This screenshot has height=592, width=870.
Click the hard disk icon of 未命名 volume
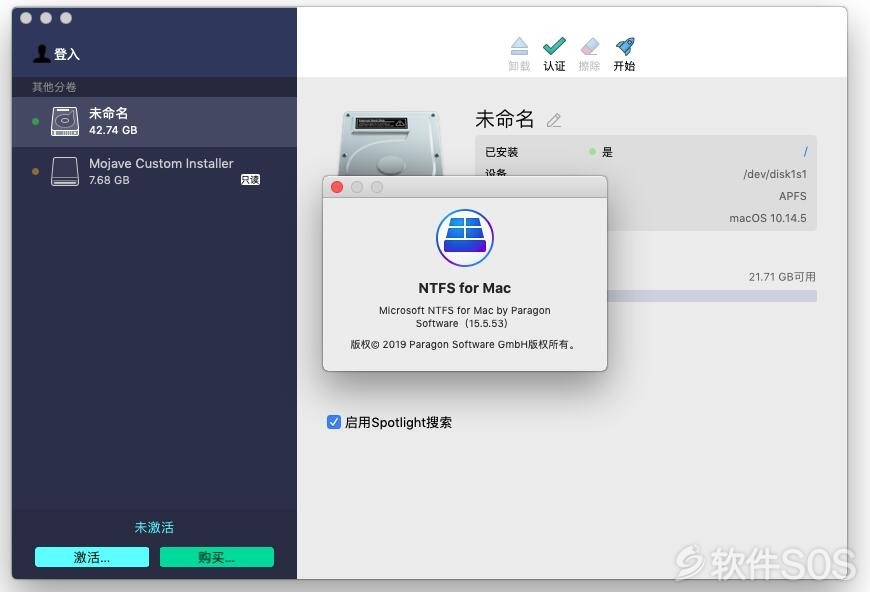(x=65, y=122)
